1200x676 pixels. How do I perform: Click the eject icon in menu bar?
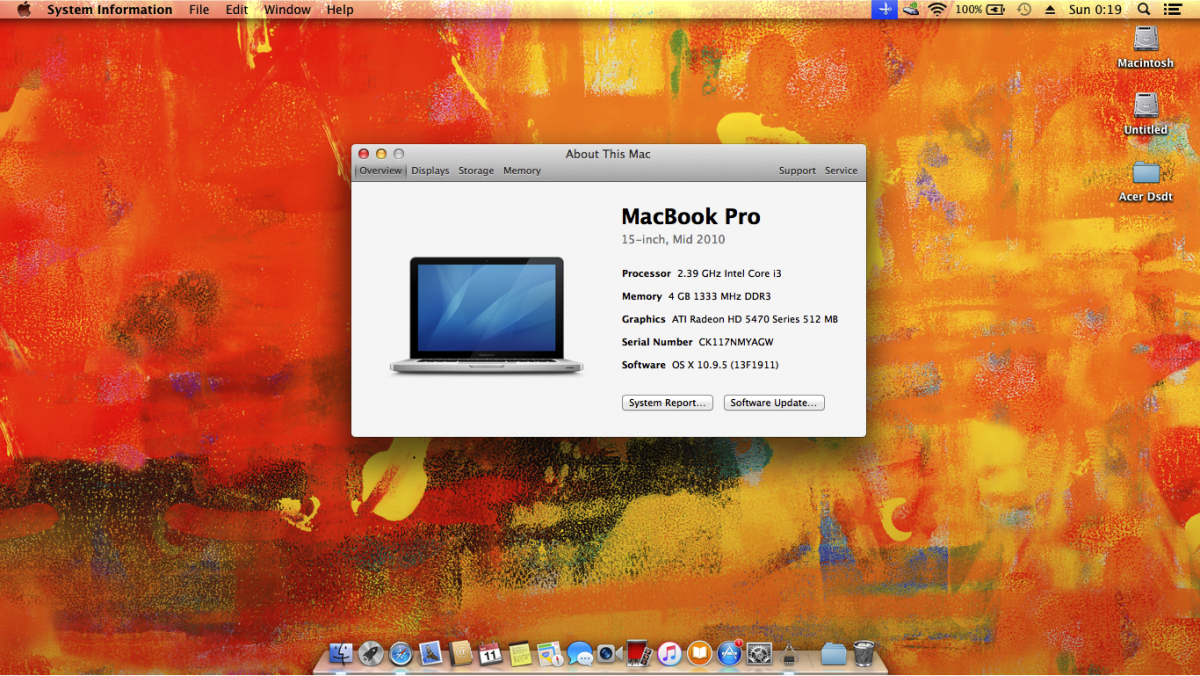point(1050,9)
